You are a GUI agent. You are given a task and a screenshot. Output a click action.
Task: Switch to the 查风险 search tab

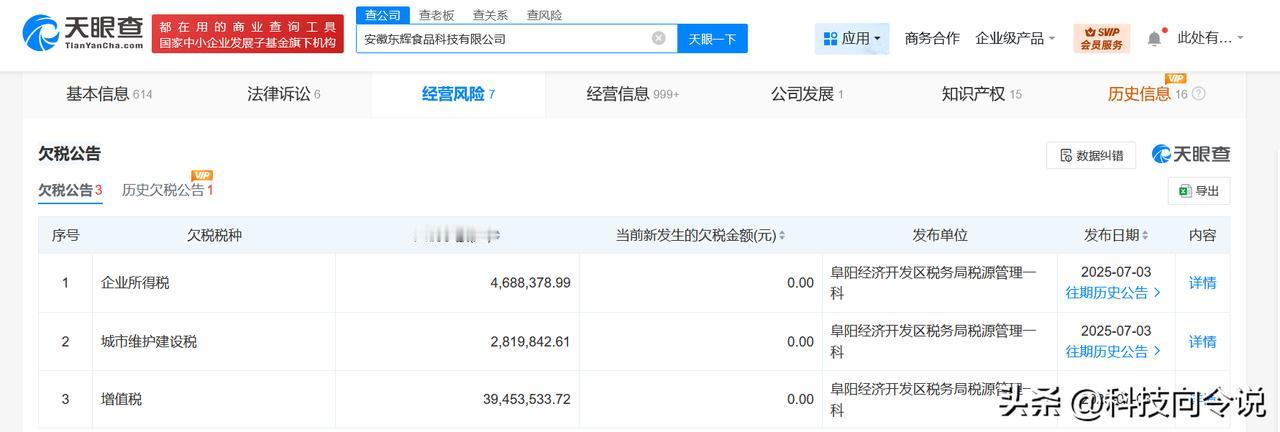pos(544,15)
